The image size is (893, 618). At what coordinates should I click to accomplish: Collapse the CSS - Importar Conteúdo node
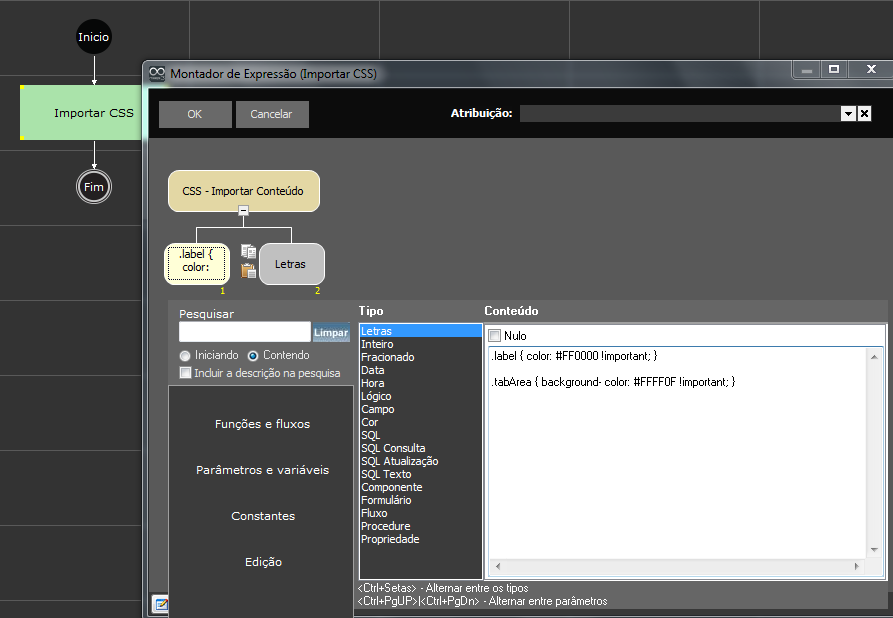pos(243,211)
